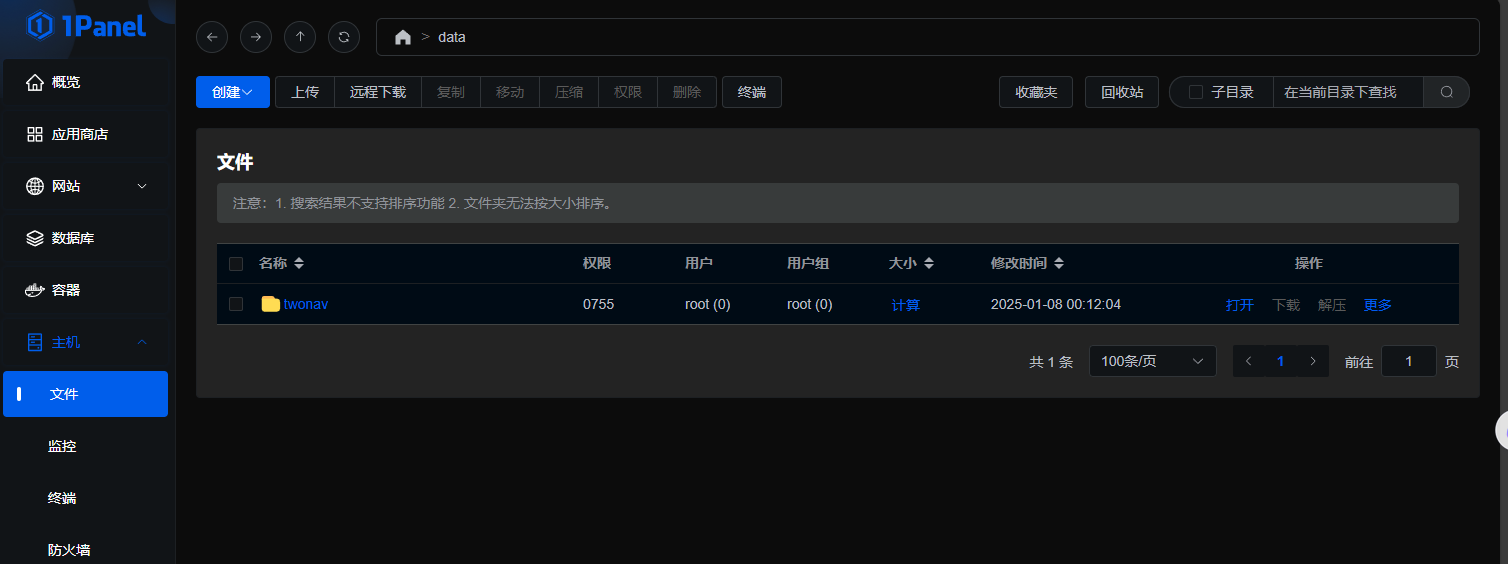The width and height of the screenshot is (1508, 564).
Task: Check the select-all files header checkbox
Action: click(236, 264)
